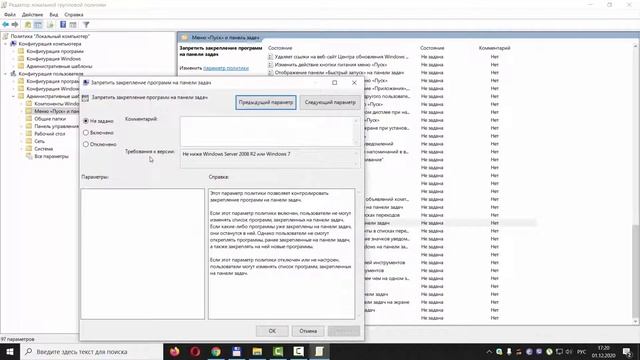
Task: Open Opera from the taskbar
Action: 195,351
